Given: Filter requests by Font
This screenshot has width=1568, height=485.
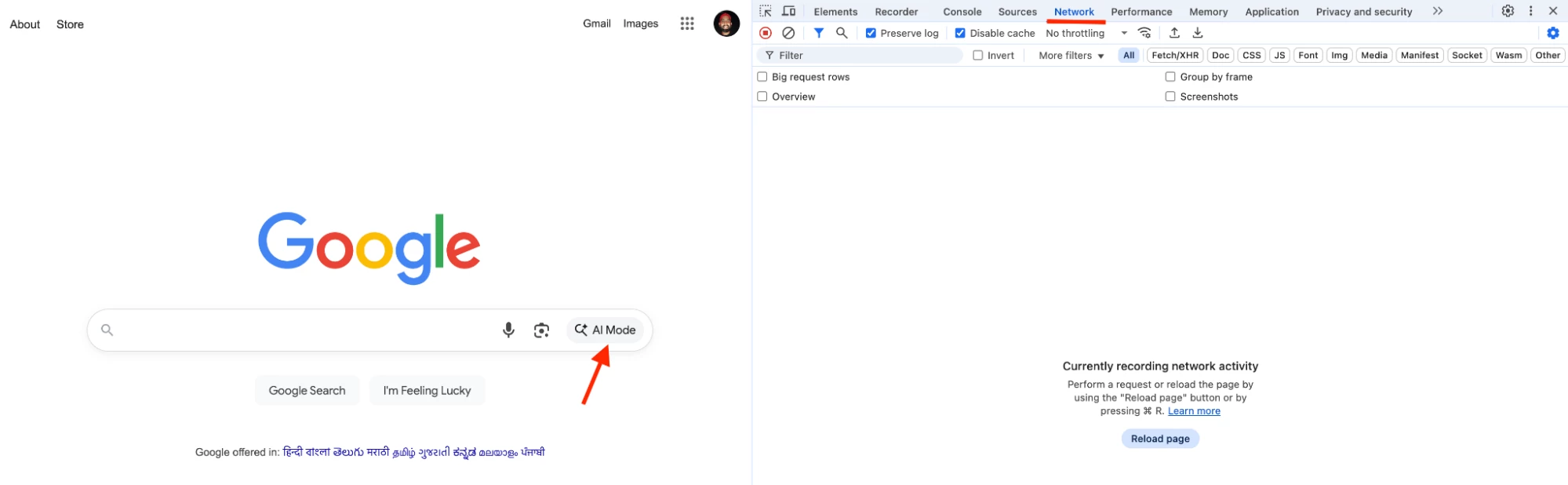Looking at the screenshot, I should (1308, 55).
